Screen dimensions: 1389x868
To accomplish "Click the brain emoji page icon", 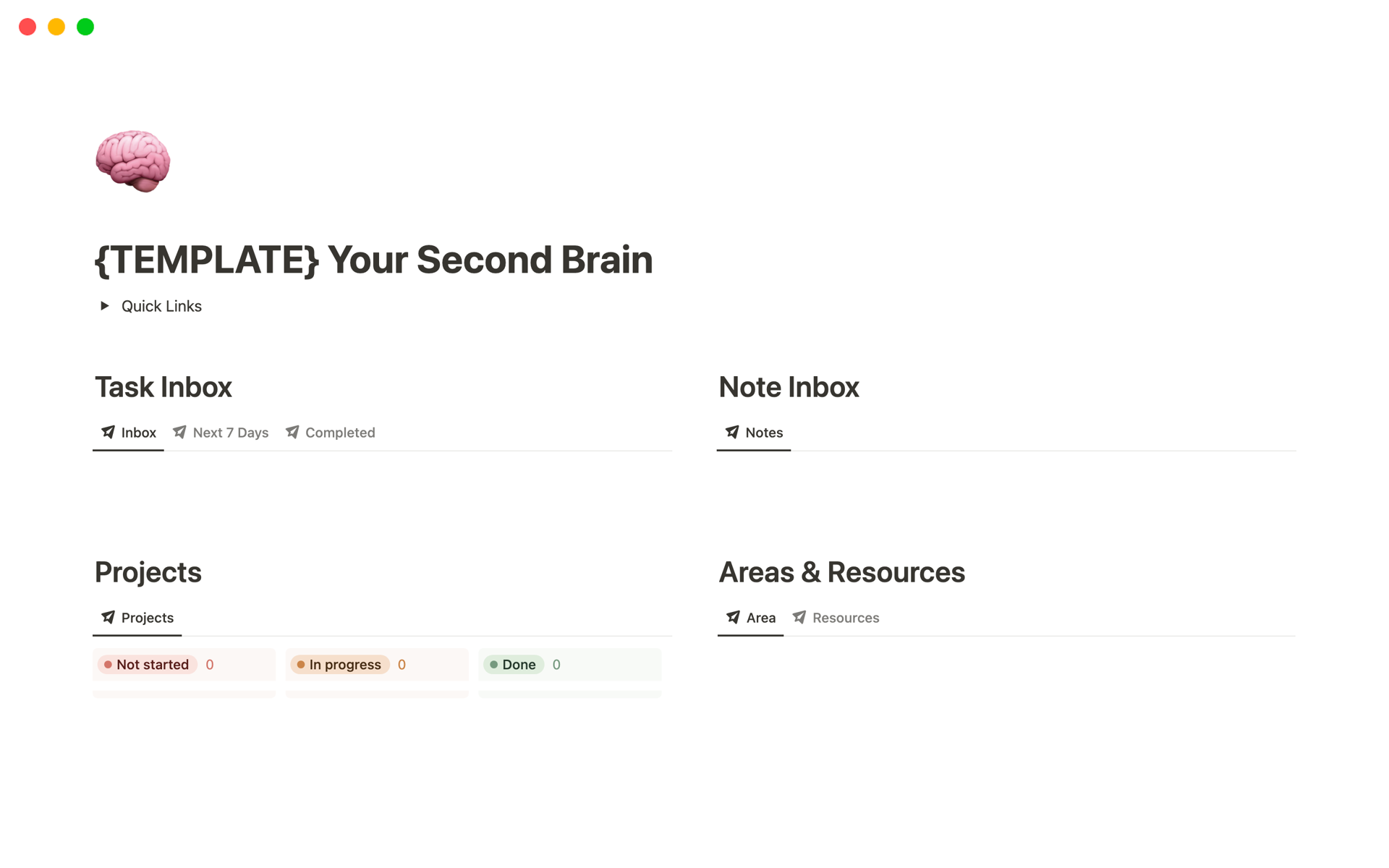I will click(133, 161).
